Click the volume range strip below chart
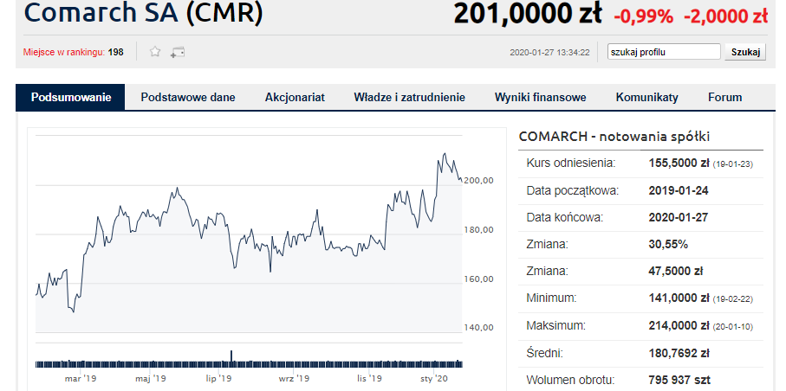The image size is (786, 391). click(249, 364)
